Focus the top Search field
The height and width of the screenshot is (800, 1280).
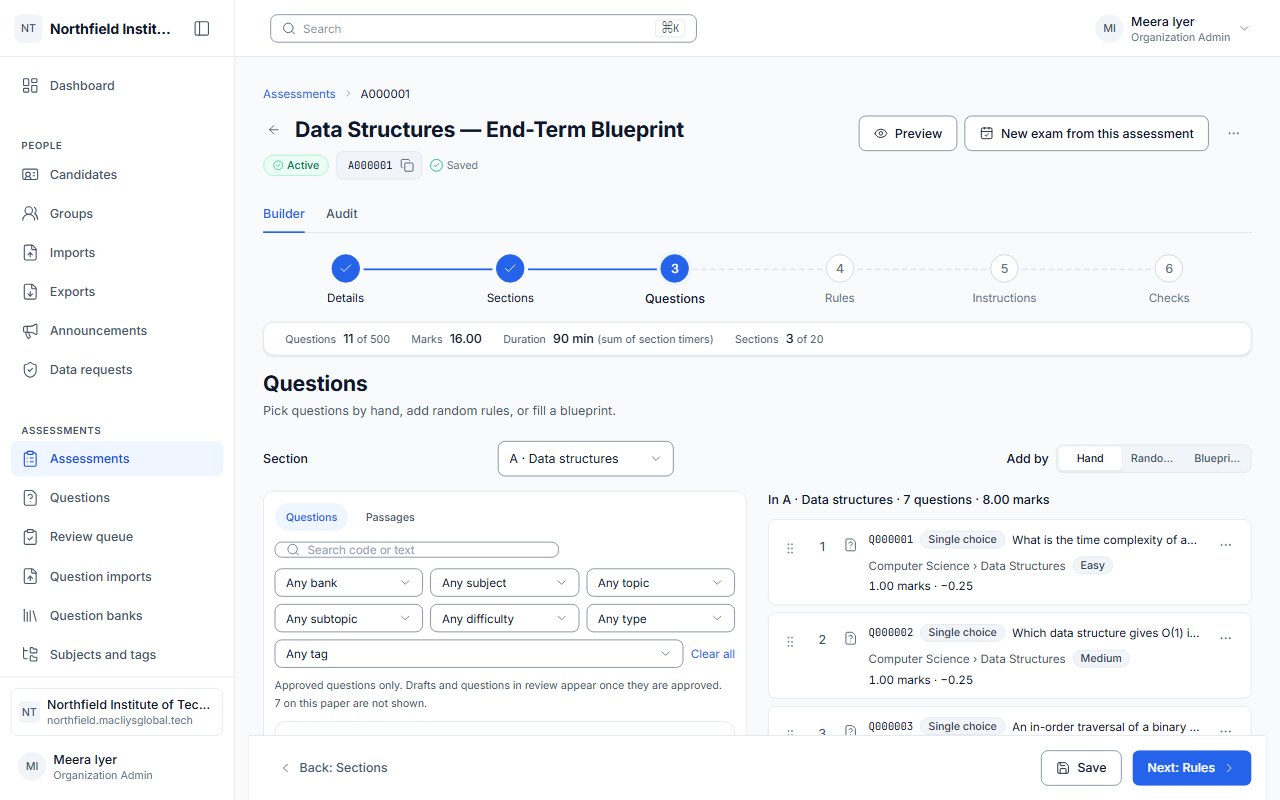click(x=483, y=29)
